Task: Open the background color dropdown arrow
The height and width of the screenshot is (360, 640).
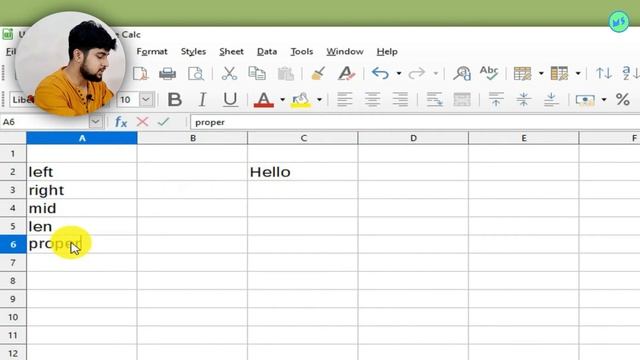Action: click(x=319, y=100)
